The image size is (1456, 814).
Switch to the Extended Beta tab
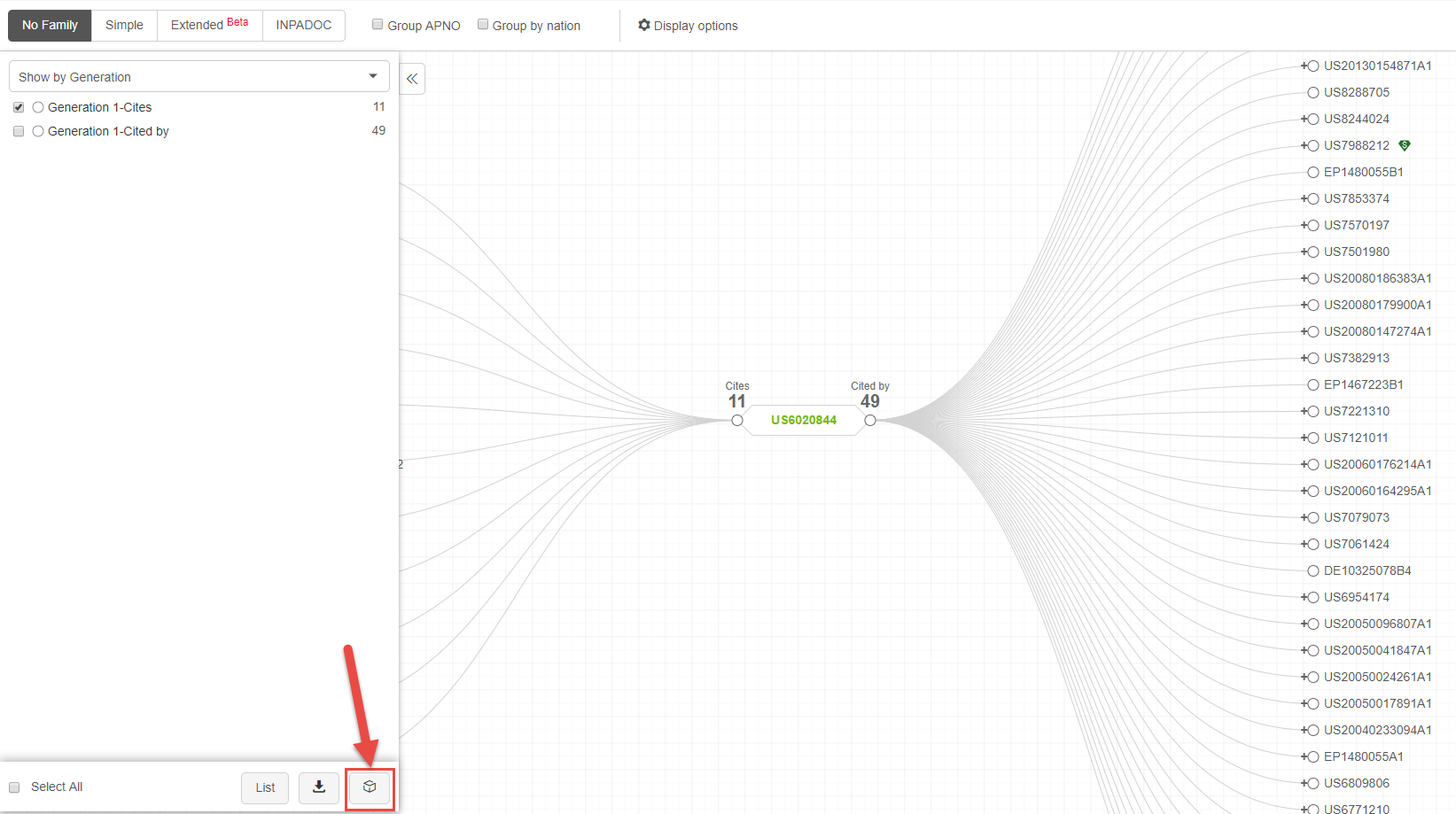click(209, 25)
